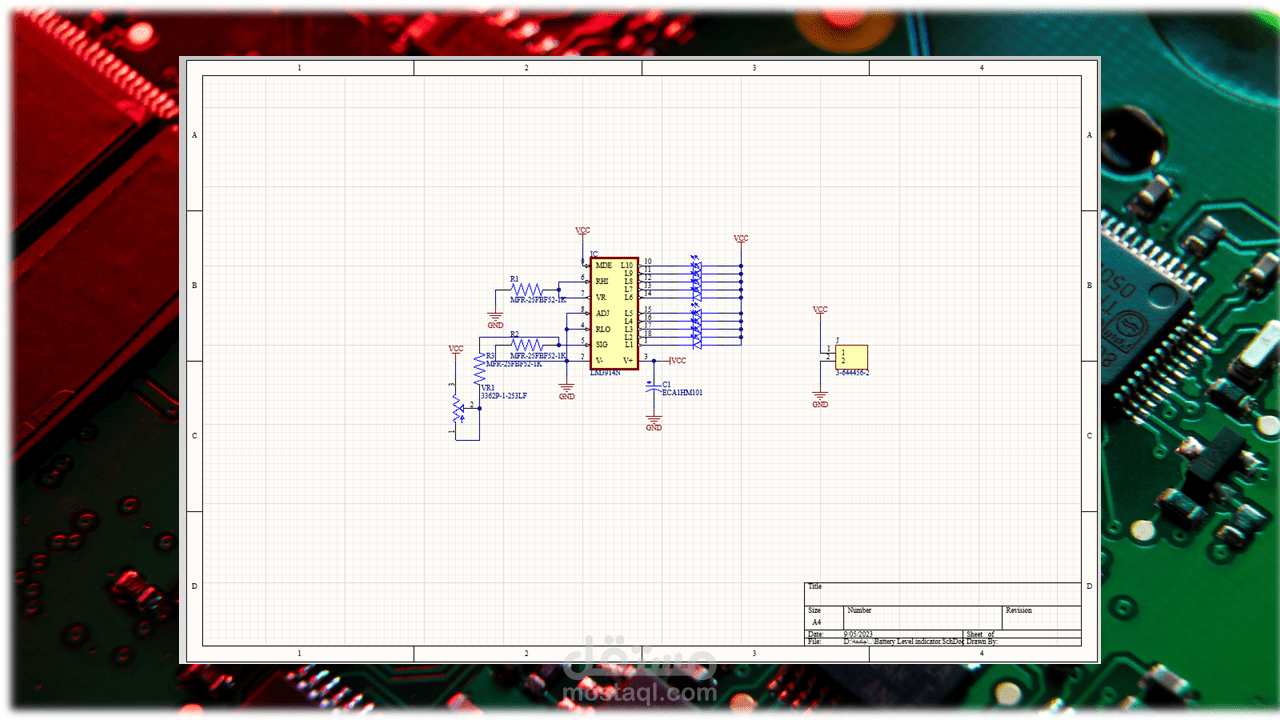This screenshot has width=1280, height=720.
Task: Click the MDE pin label on the IC
Action: (x=603, y=265)
